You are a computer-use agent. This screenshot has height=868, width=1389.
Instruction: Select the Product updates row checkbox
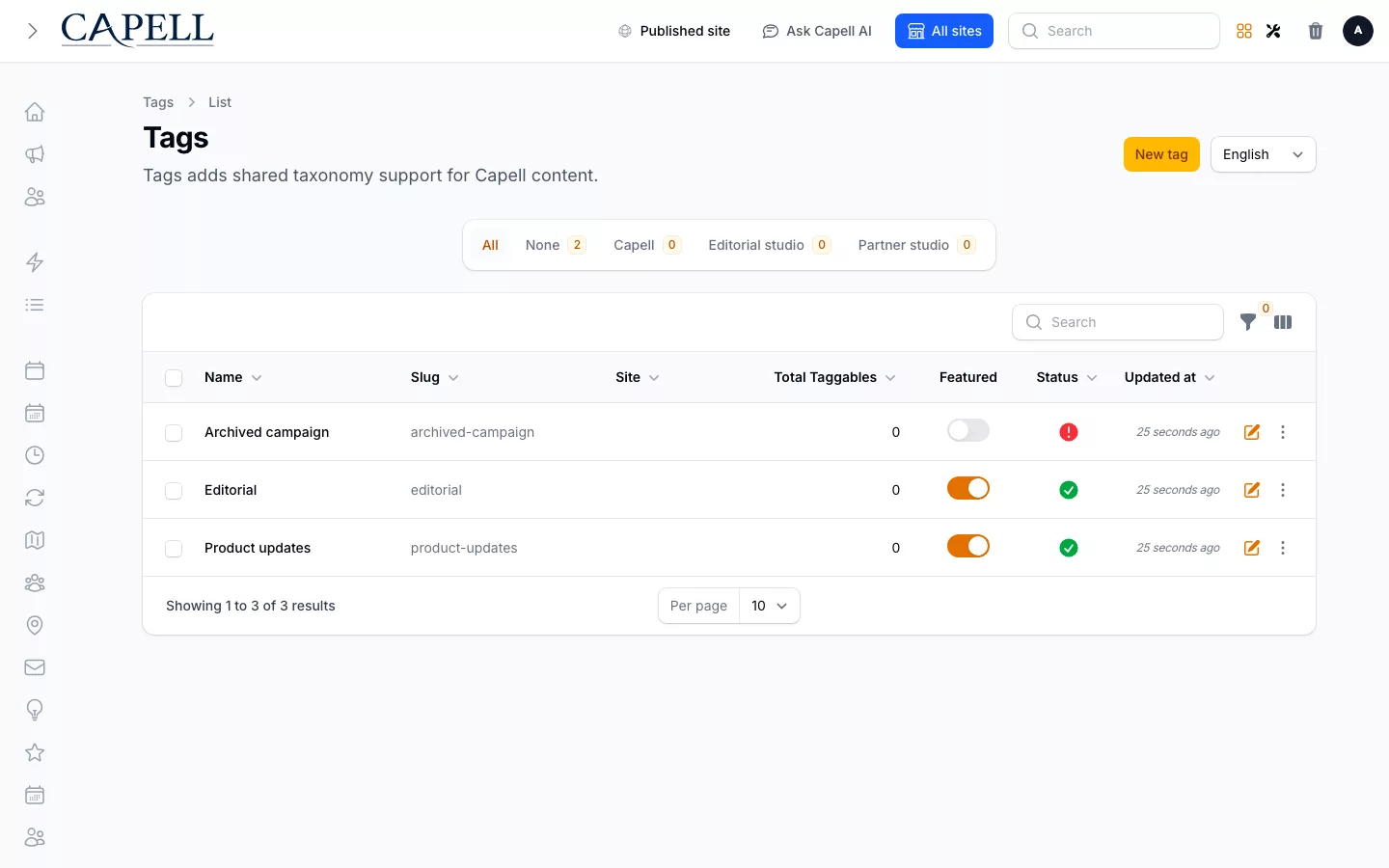coord(174,549)
